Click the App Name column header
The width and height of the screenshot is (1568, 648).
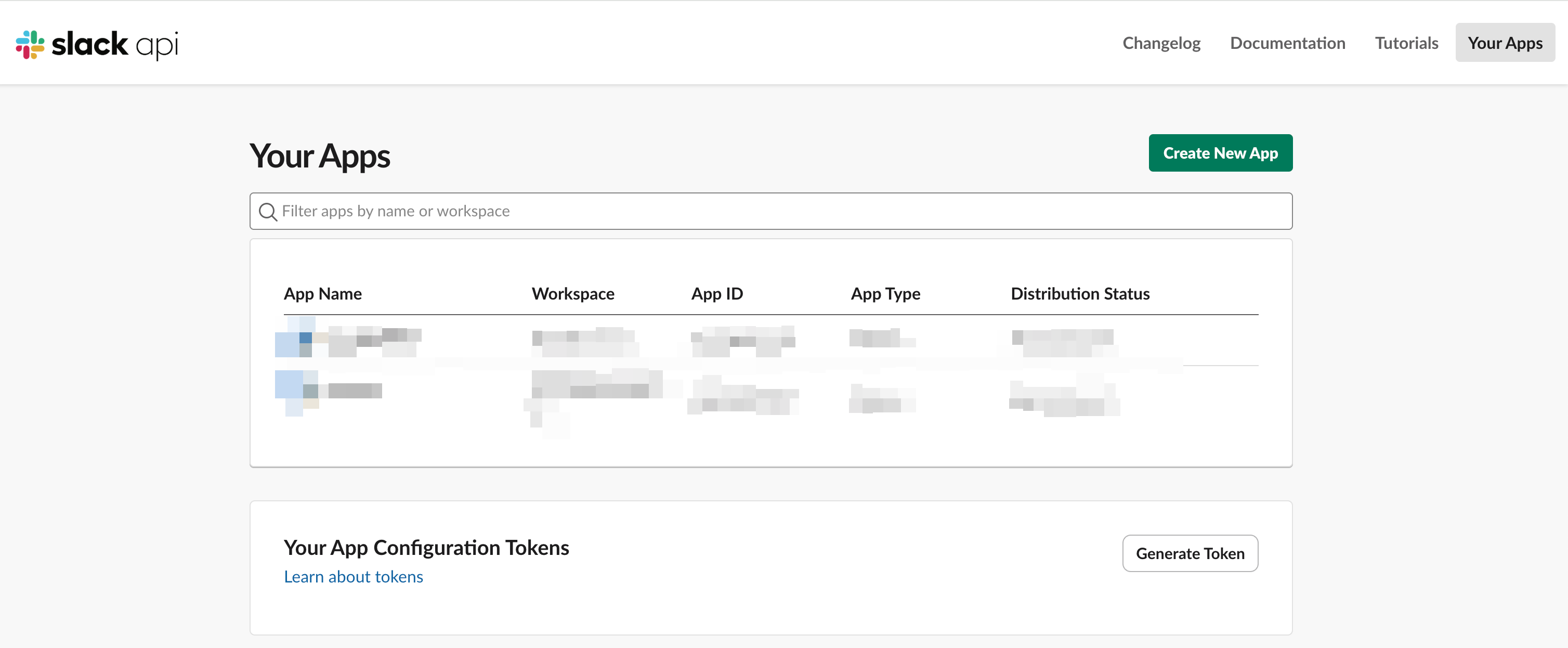point(323,293)
